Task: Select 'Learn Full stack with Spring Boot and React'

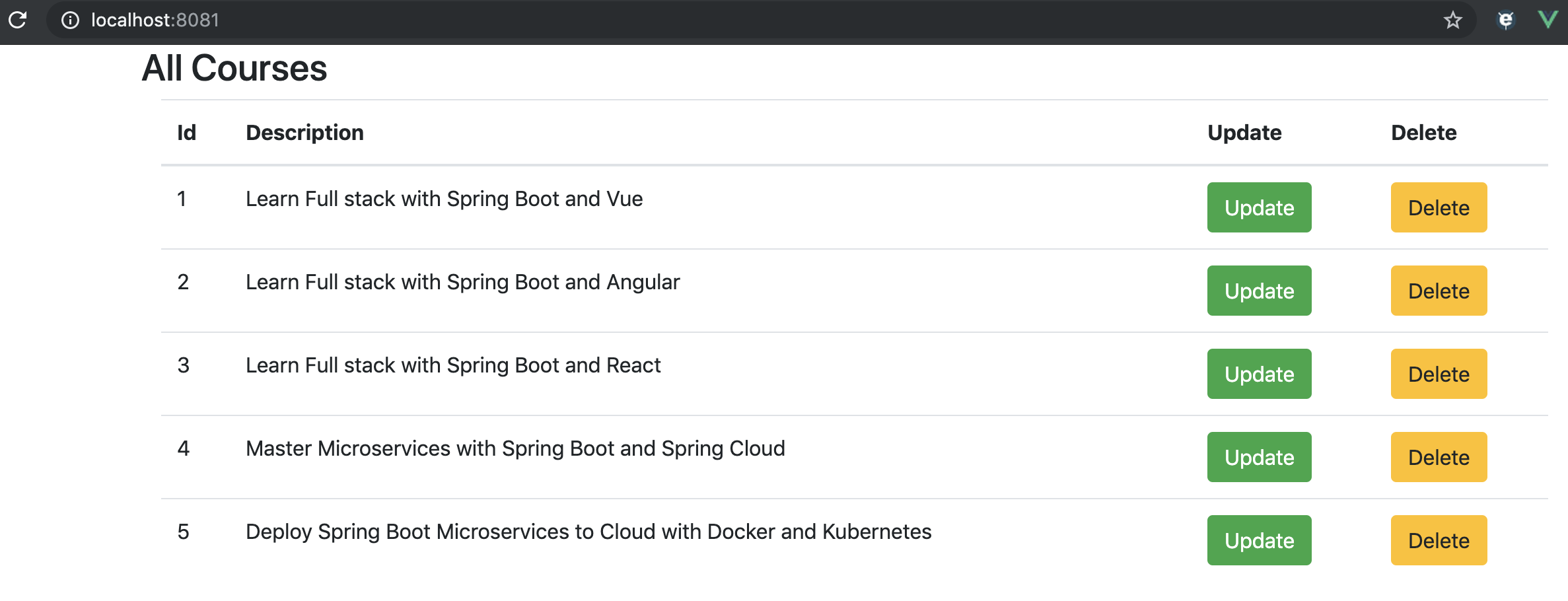Action: [x=453, y=365]
